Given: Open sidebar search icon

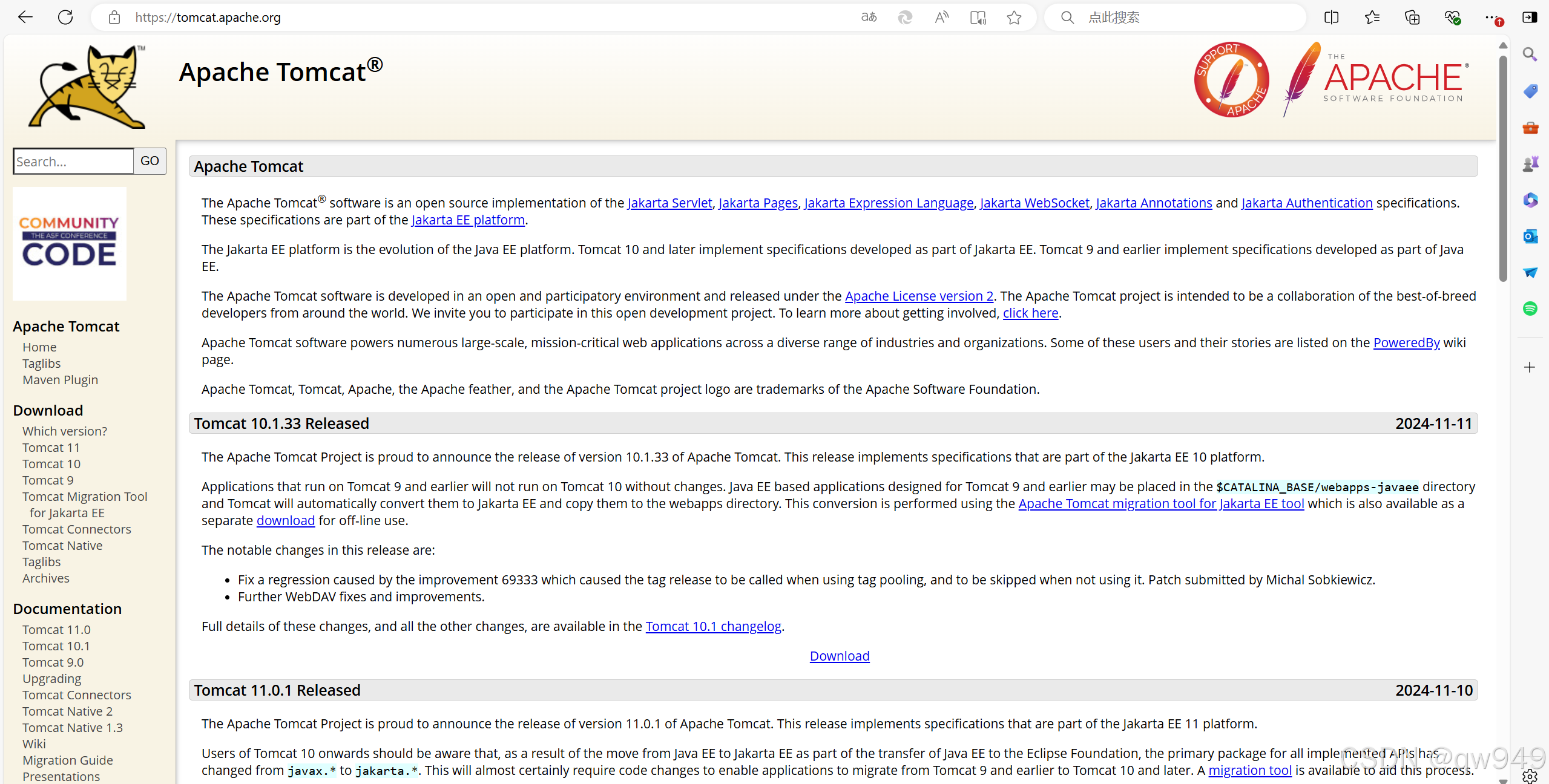Looking at the screenshot, I should (1530, 54).
